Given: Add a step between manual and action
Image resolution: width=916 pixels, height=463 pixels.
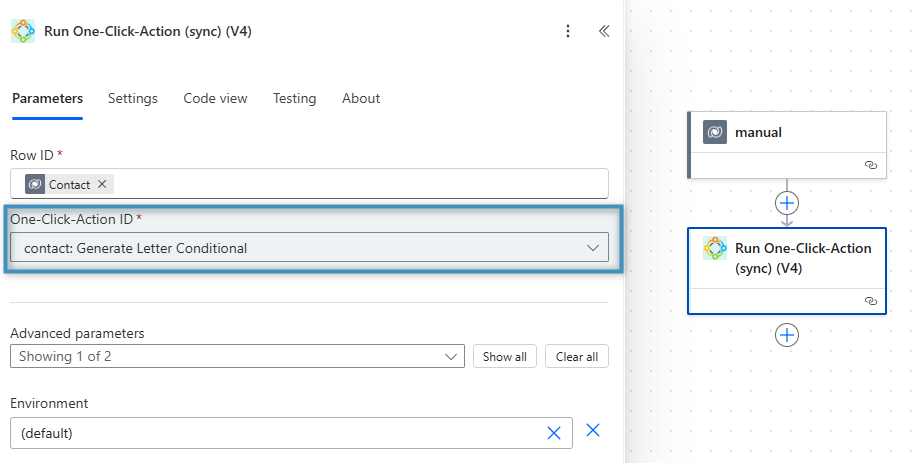Looking at the screenshot, I should [x=787, y=202].
